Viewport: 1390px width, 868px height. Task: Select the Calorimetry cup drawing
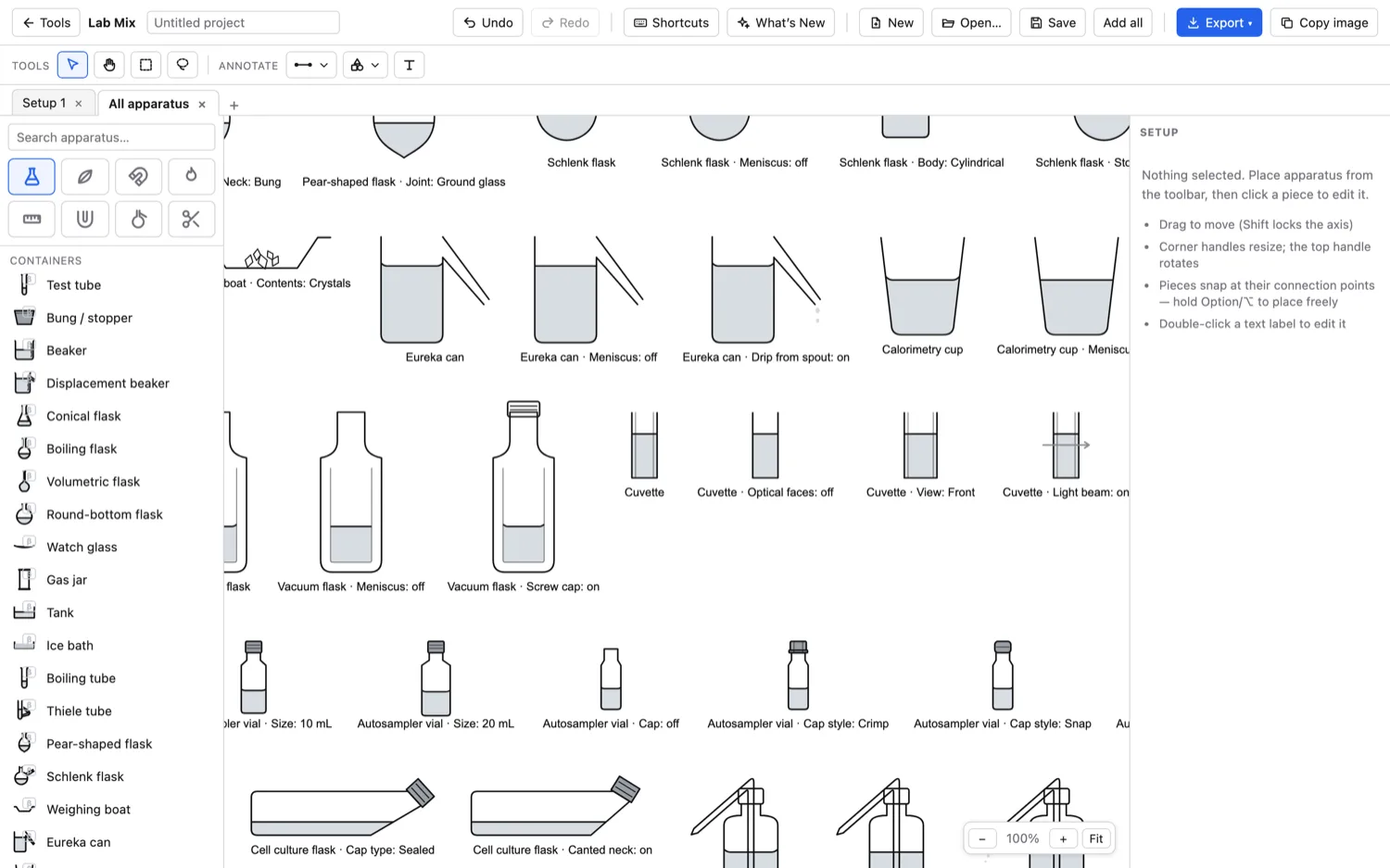point(922,286)
